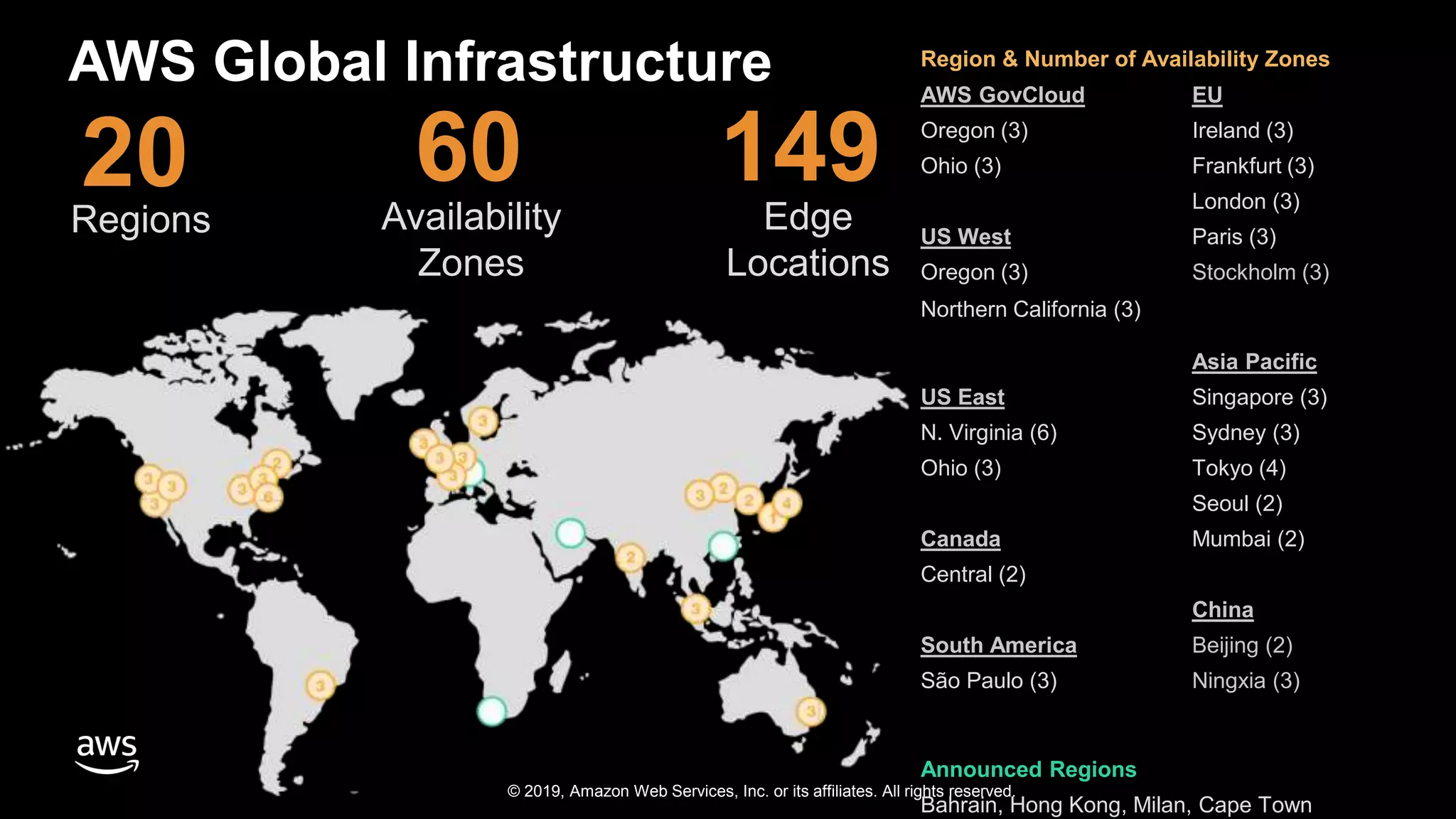The image size is (1456, 819).
Task: Click Frankfurt (3)
Action: 1253,166
